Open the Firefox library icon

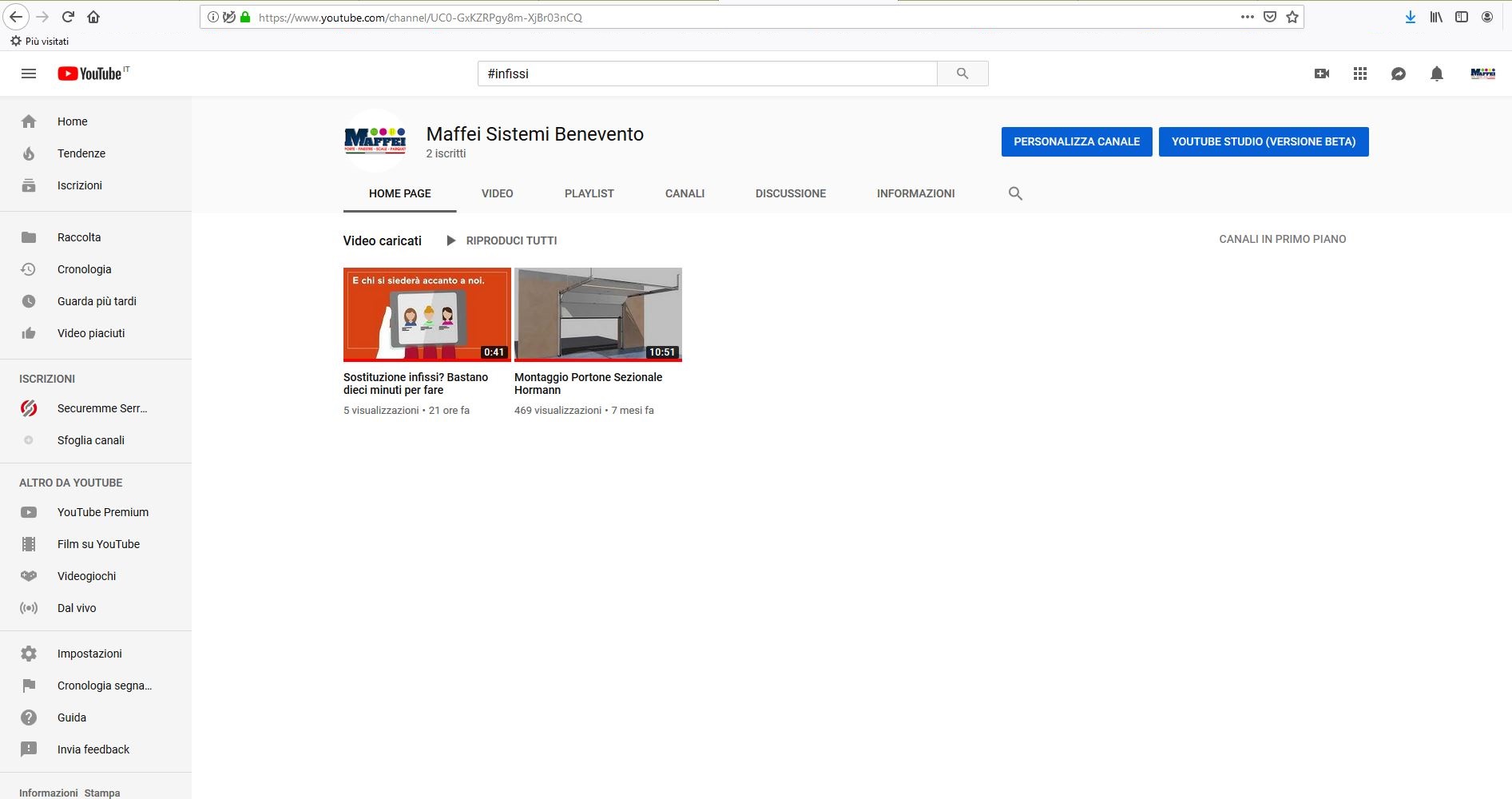tap(1436, 17)
